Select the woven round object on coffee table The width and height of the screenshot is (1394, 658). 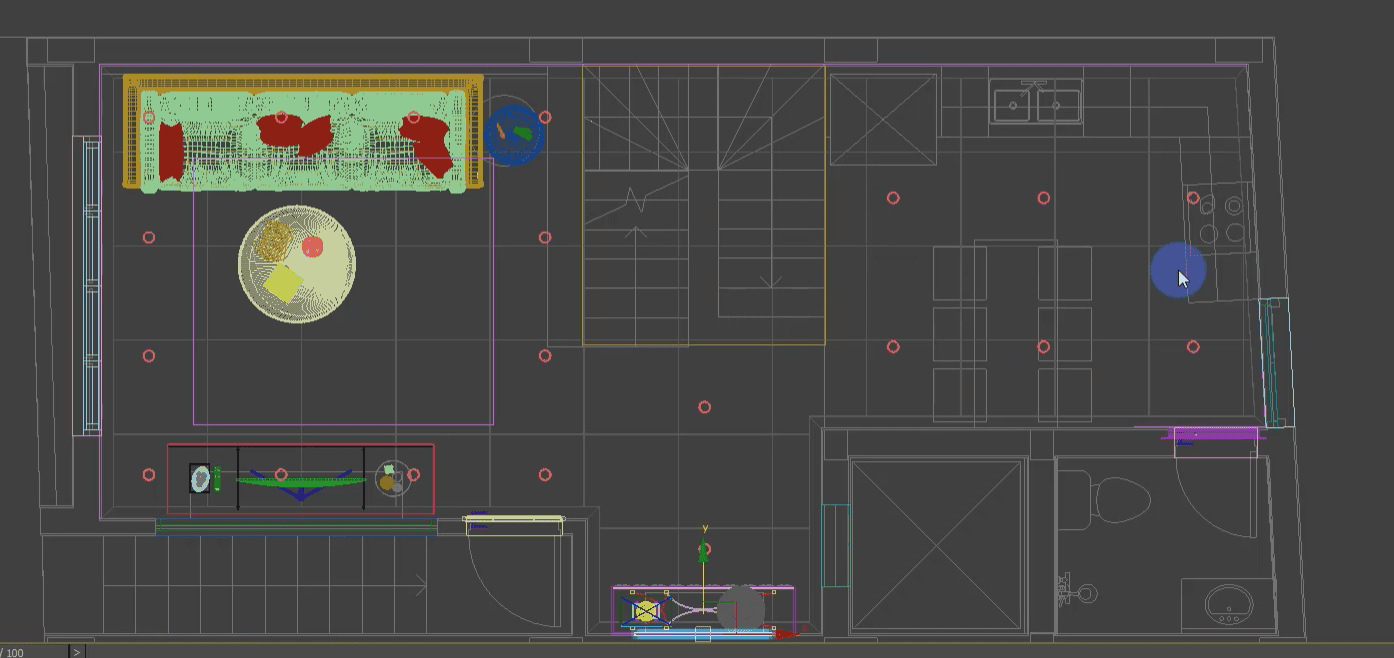(x=273, y=241)
